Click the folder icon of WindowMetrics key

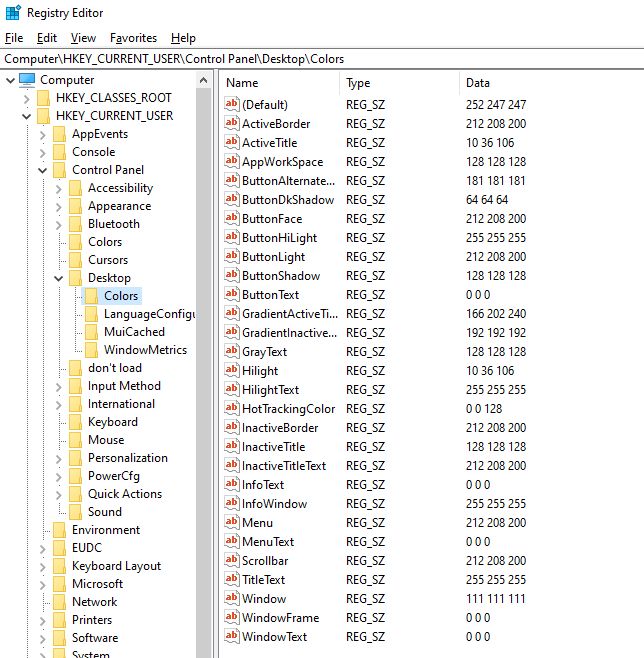point(91,350)
